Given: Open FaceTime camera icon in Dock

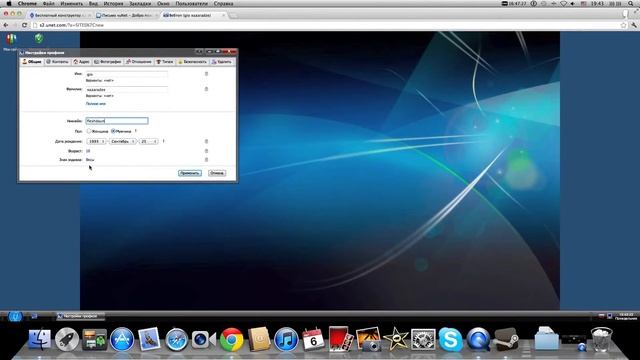Looking at the screenshot, I should pos(203,340).
